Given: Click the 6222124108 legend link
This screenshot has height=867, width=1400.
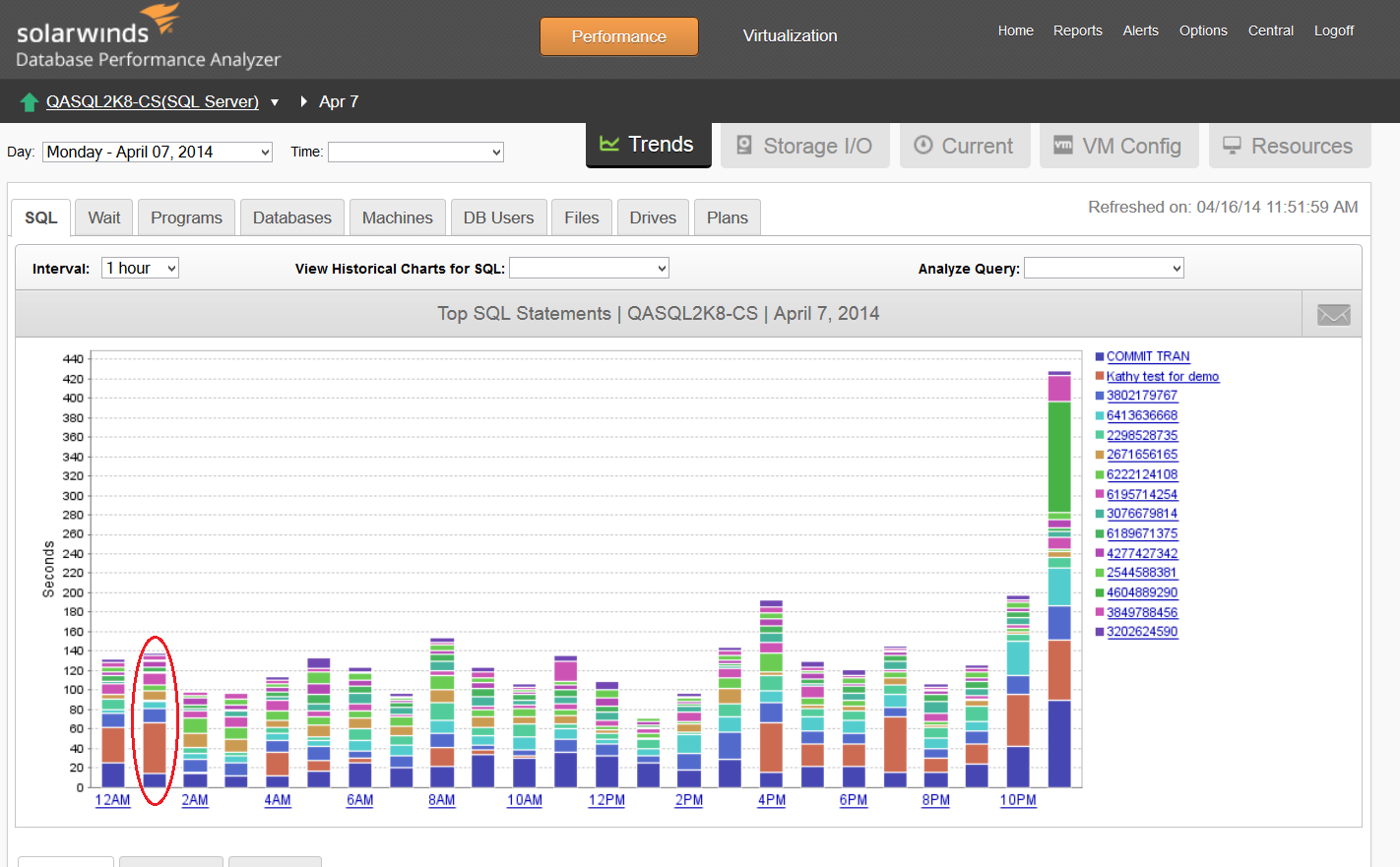Looking at the screenshot, I should pyautogui.click(x=1142, y=474).
